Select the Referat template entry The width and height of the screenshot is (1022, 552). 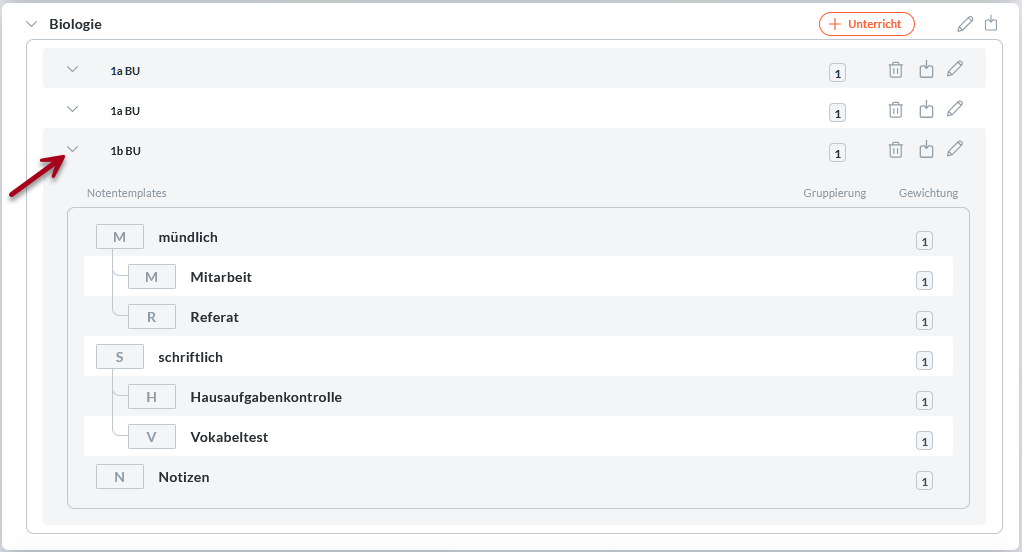(214, 317)
